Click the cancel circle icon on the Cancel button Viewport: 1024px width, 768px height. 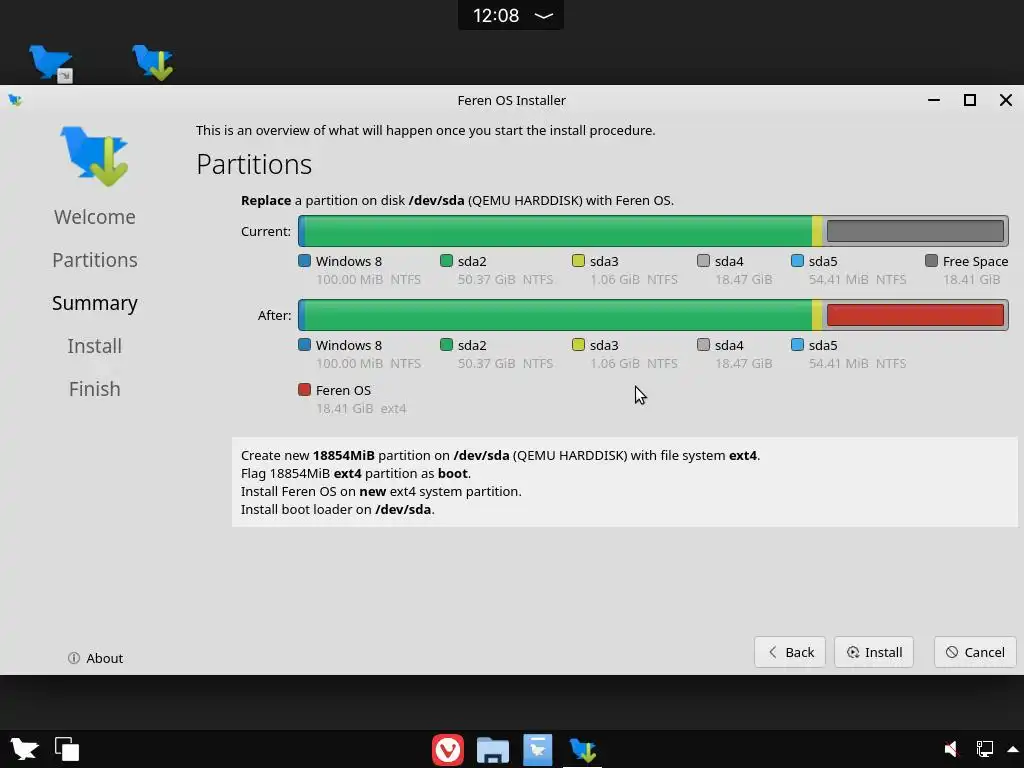(952, 652)
